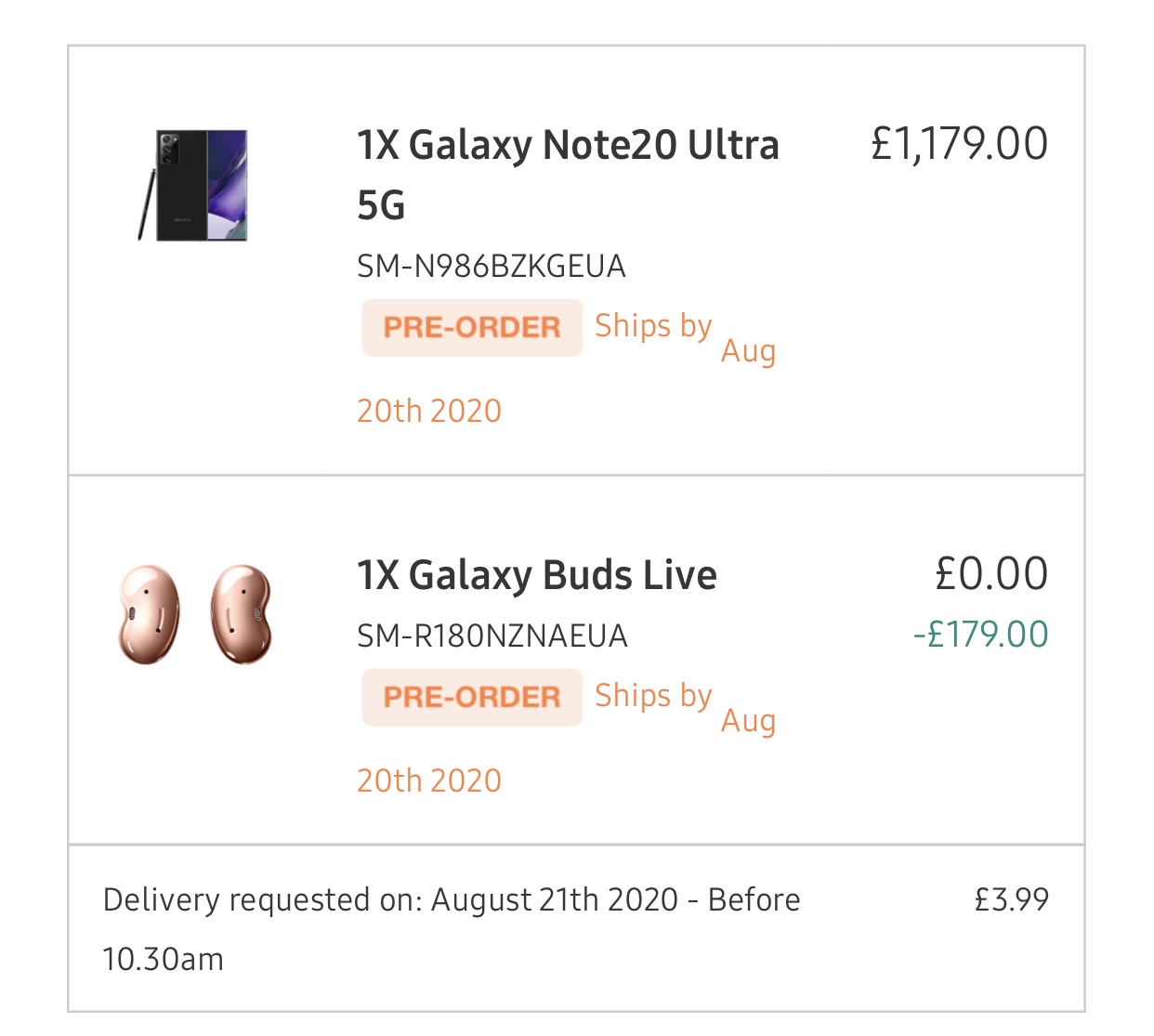Open the Galaxy Buds Live product title
The width and height of the screenshot is (1154, 1036).
537,576
